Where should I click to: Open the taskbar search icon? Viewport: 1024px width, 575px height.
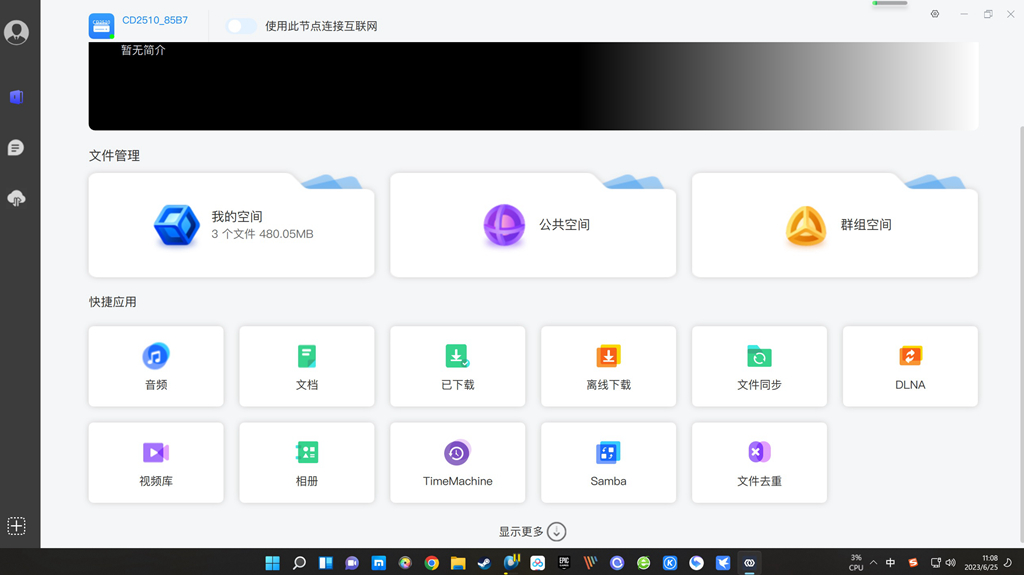(x=299, y=563)
